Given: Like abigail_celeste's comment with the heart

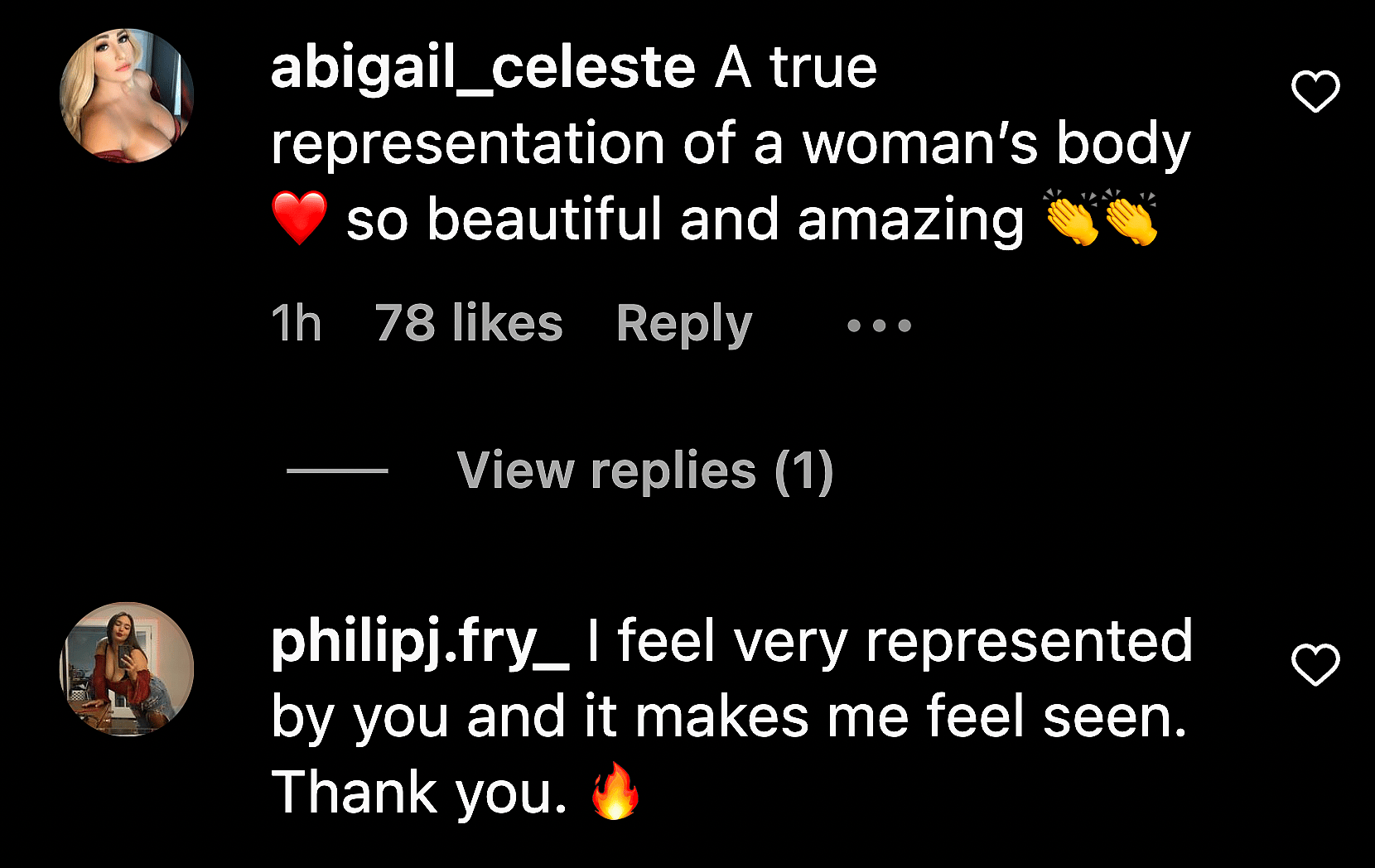Looking at the screenshot, I should [1315, 91].
